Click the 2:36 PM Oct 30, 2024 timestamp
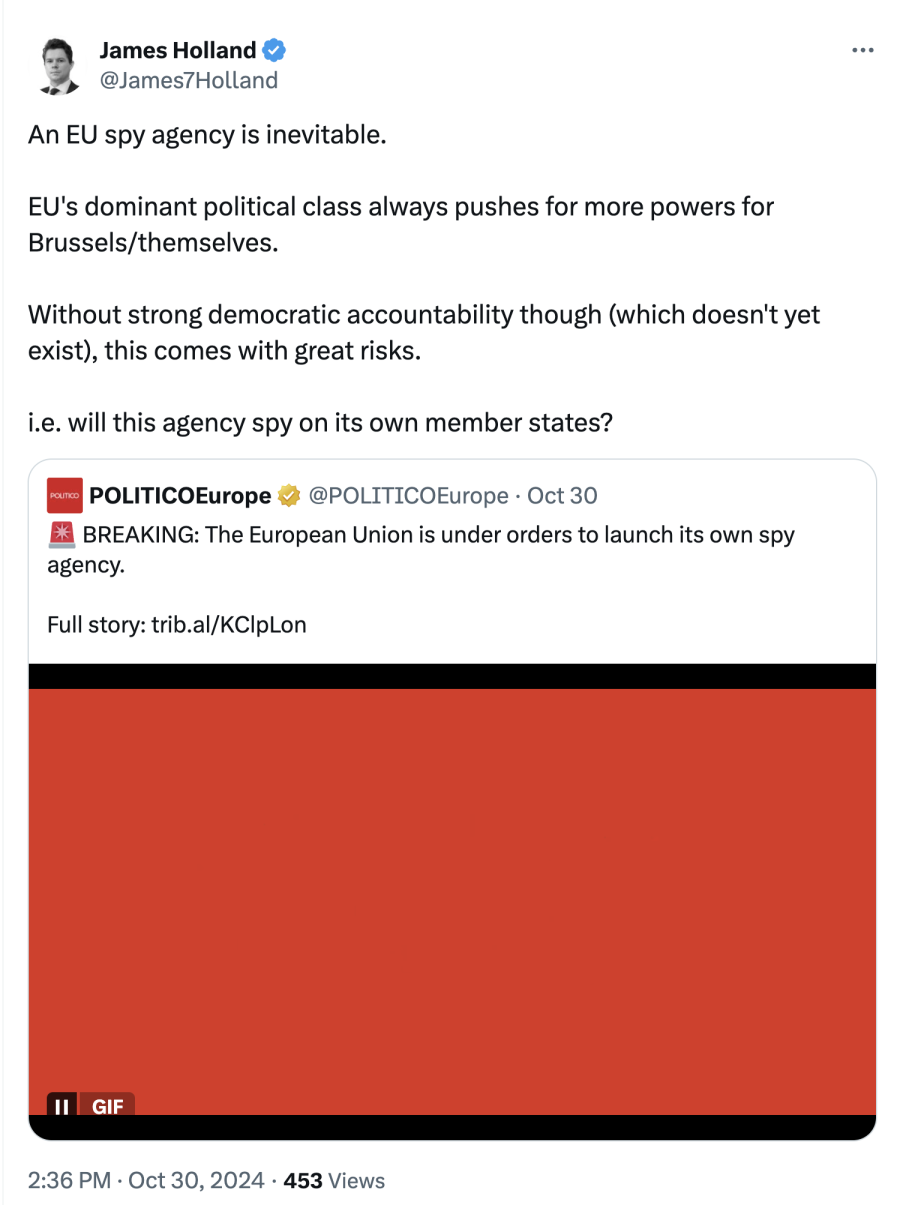 [146, 1181]
